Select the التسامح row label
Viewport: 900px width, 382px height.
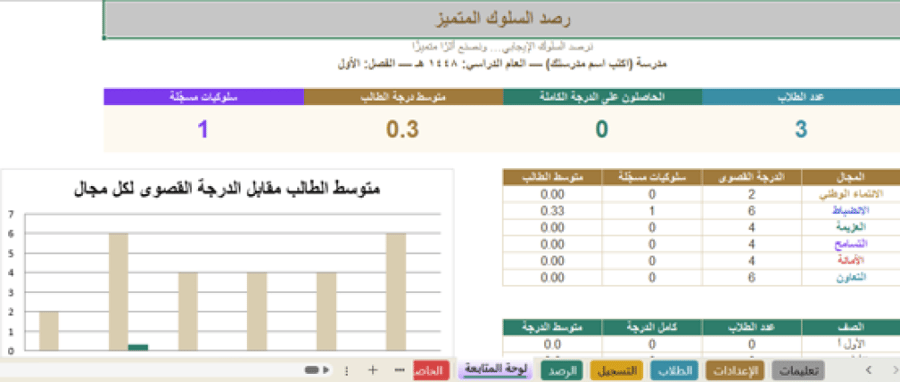851,244
